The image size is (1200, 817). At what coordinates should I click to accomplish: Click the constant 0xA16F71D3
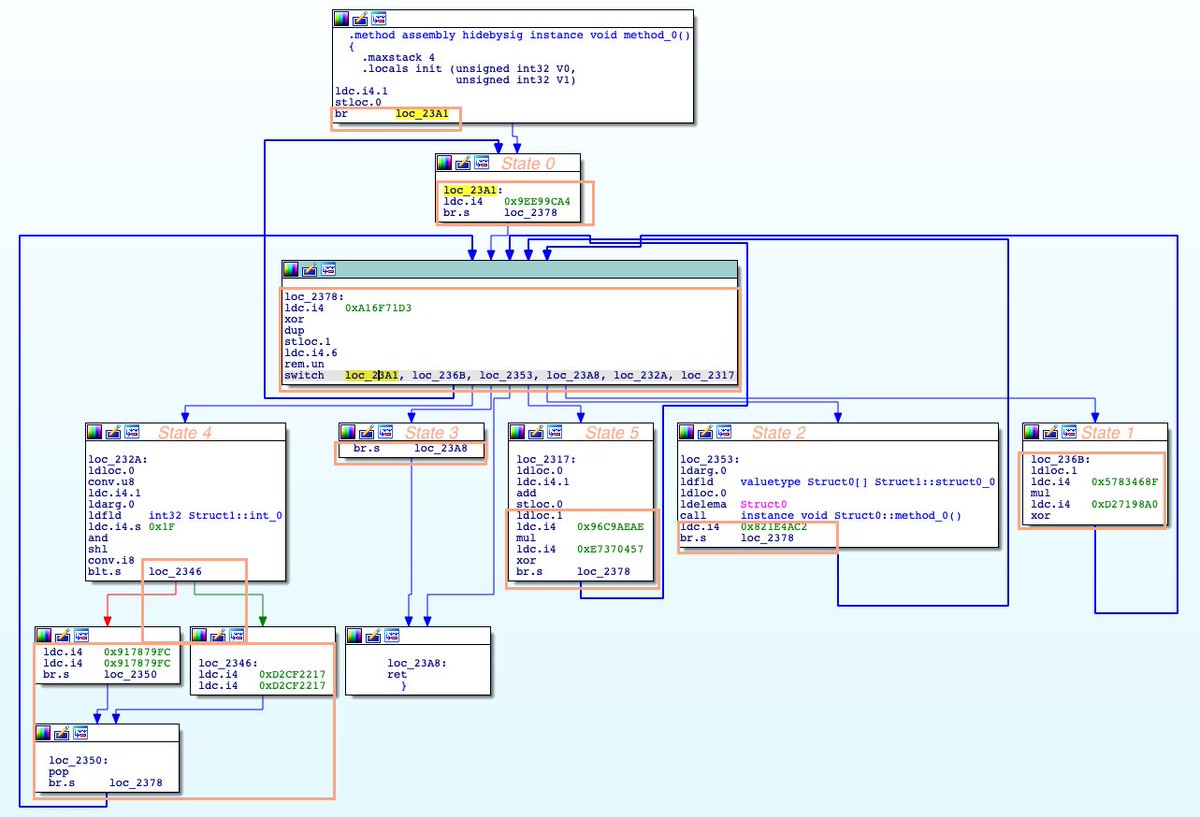click(379, 308)
